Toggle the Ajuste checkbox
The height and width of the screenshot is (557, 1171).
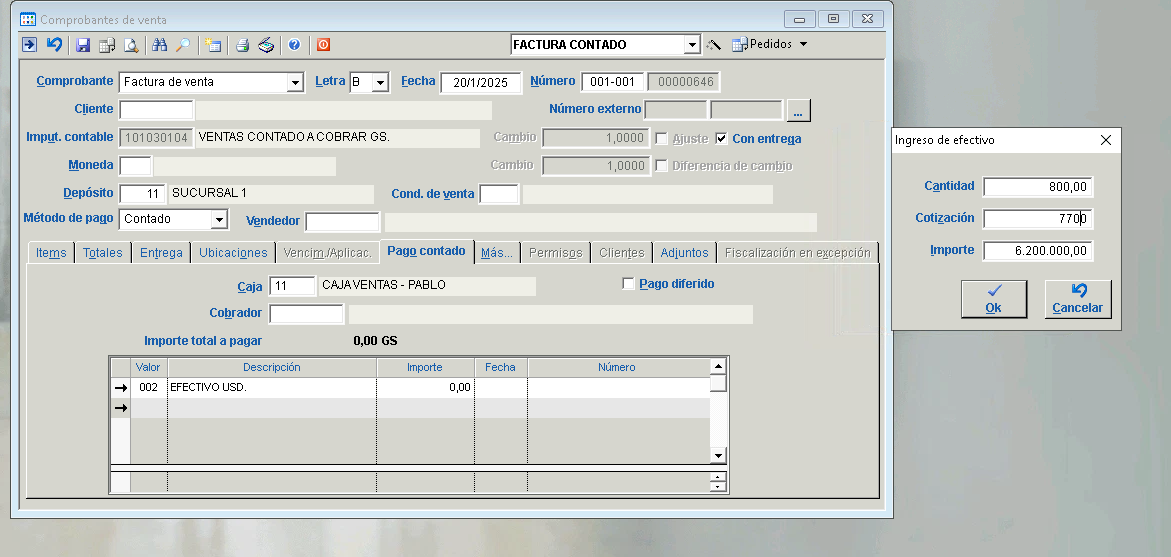click(661, 139)
